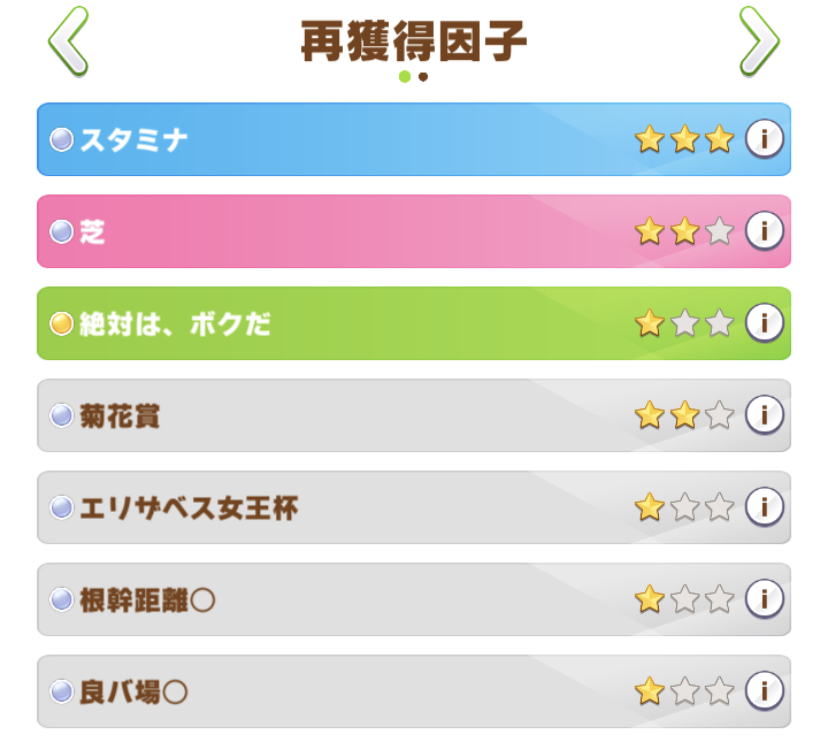
Task: Open info icon for 芝 factor
Action: pyautogui.click(x=764, y=231)
